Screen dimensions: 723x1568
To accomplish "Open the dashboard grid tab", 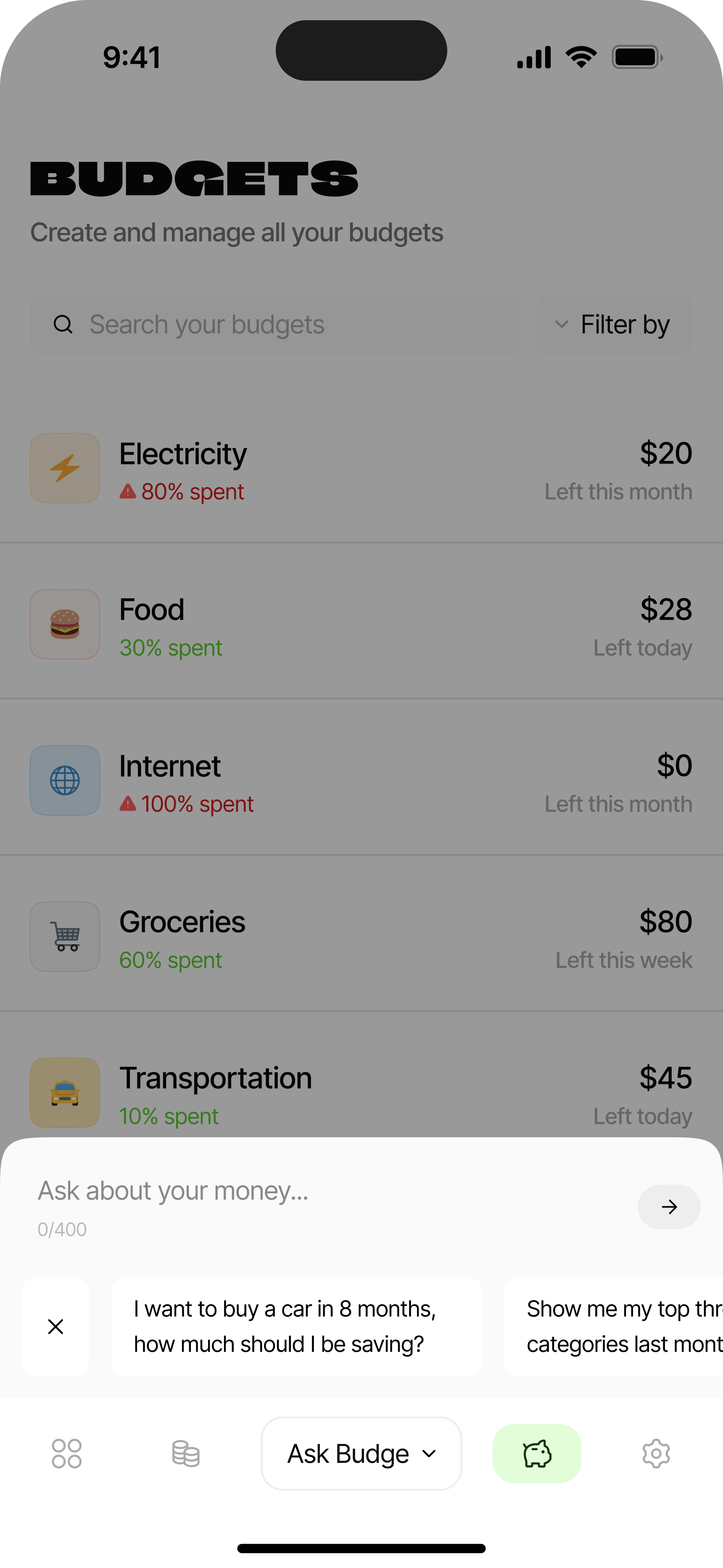I will coord(67,1454).
